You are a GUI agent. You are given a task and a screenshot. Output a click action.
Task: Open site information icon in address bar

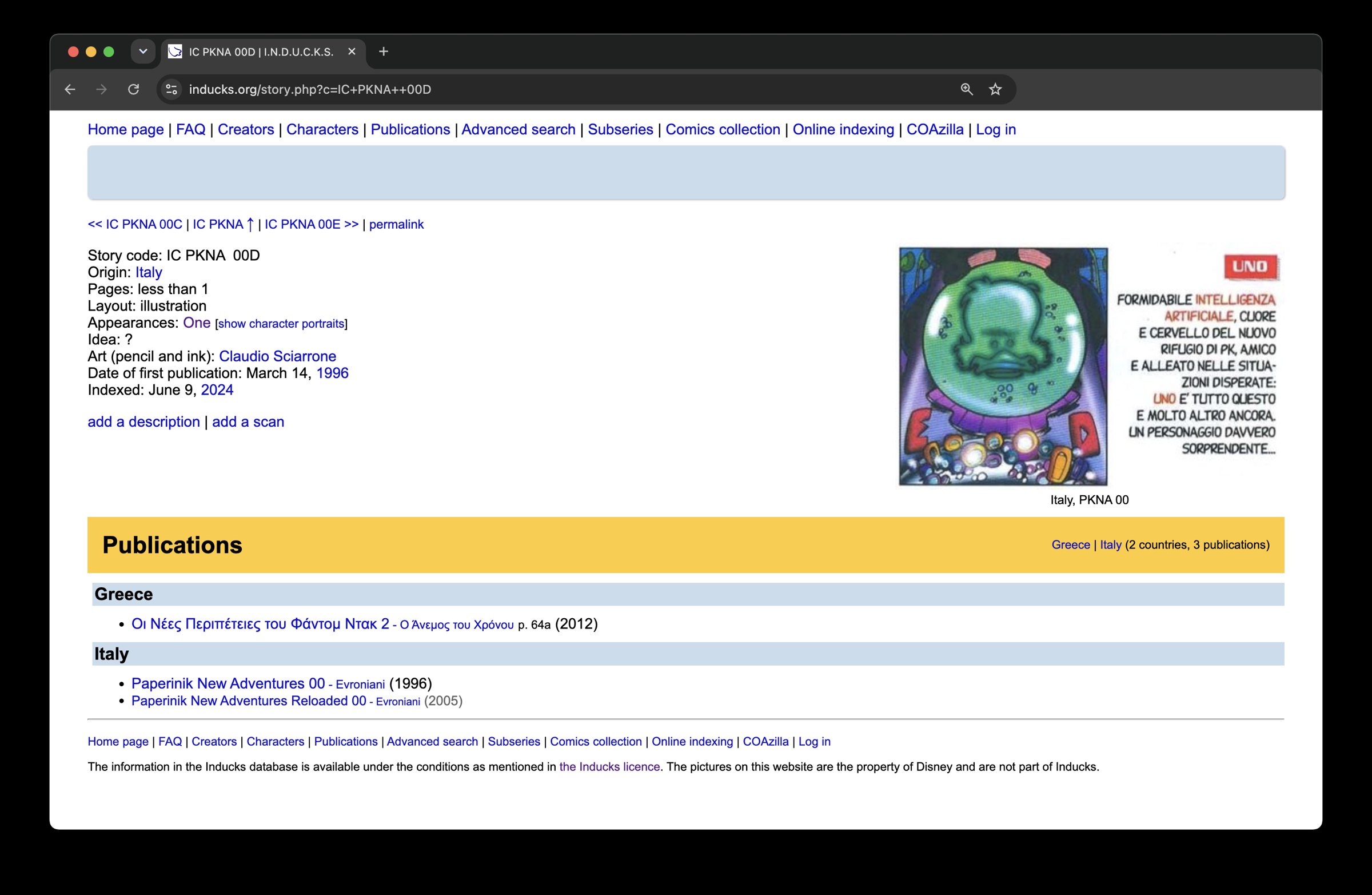pos(171,89)
